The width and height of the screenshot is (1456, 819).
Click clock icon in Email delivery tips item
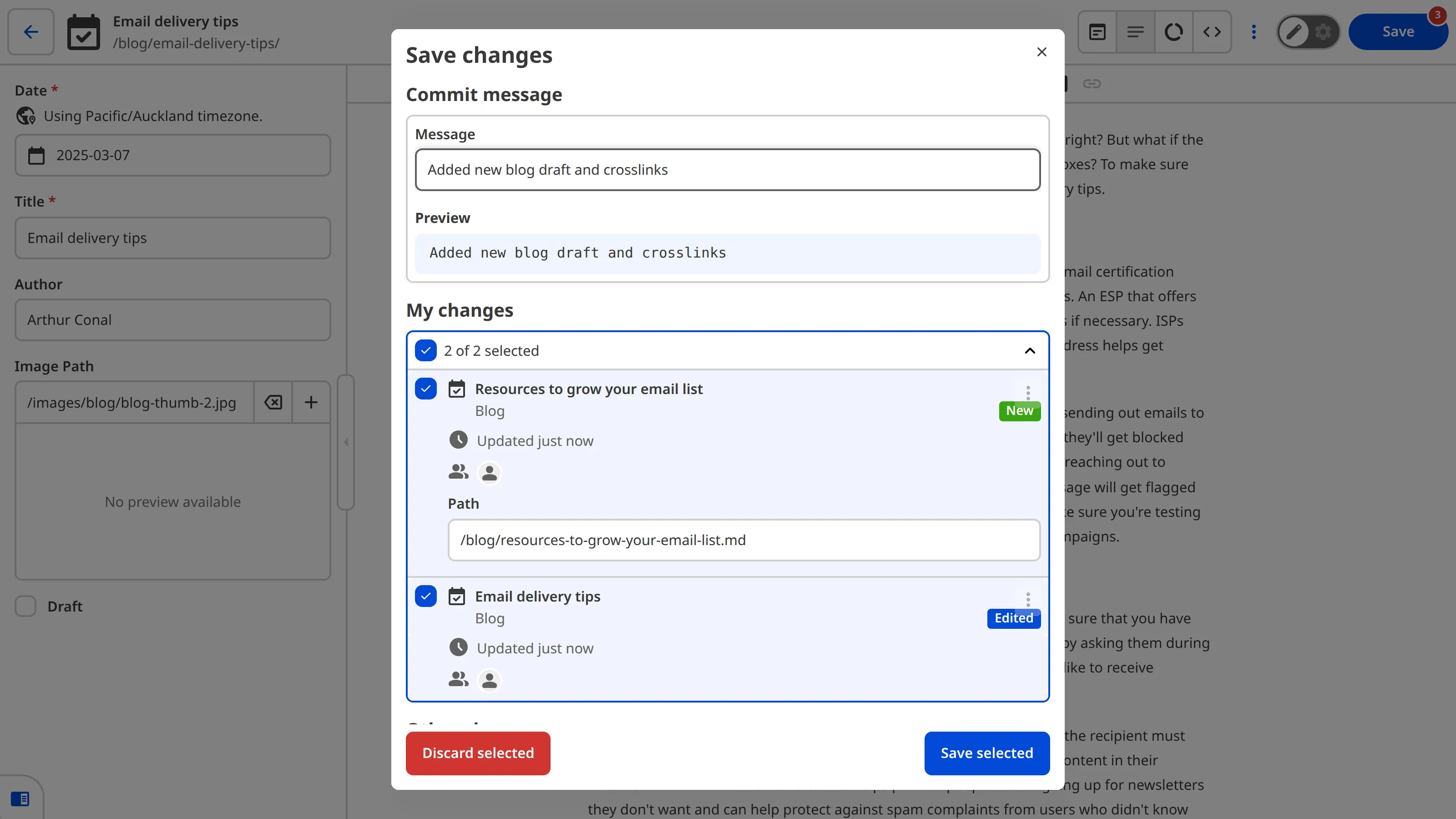tap(458, 647)
